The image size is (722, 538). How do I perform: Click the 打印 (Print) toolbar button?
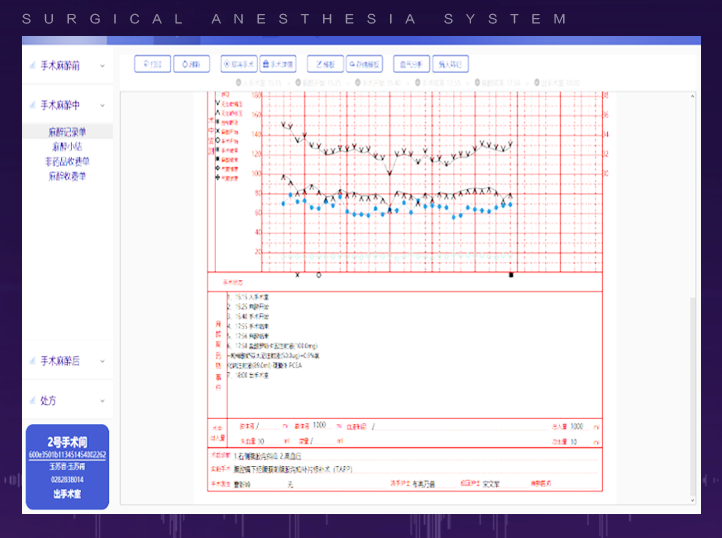click(152, 64)
